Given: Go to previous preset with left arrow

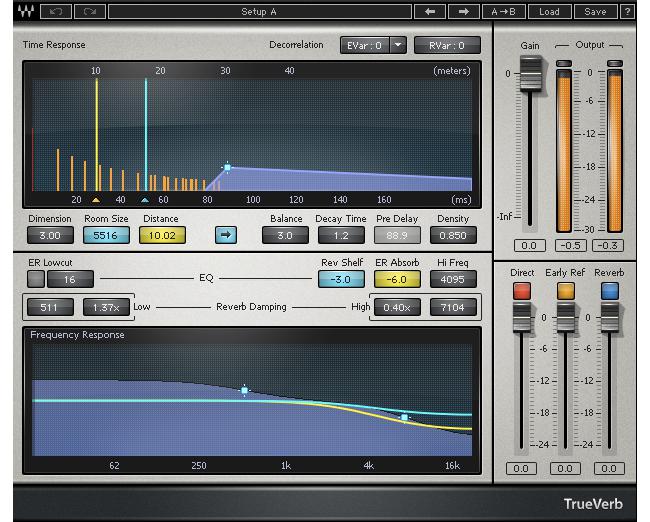Looking at the screenshot, I should pos(430,12).
